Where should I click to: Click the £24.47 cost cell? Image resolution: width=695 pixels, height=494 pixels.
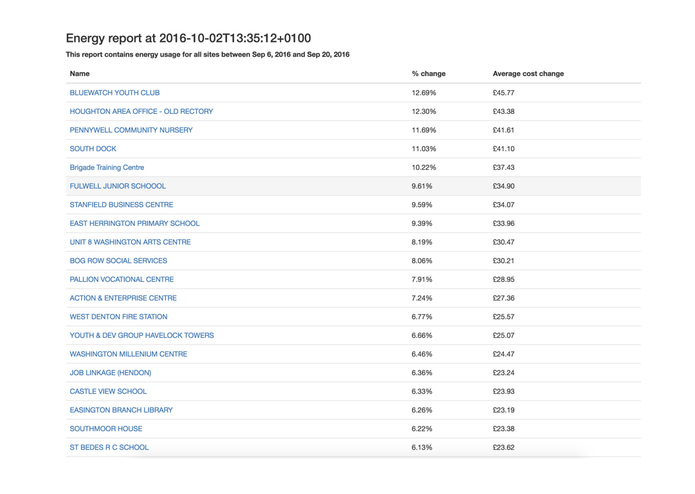pyautogui.click(x=503, y=354)
